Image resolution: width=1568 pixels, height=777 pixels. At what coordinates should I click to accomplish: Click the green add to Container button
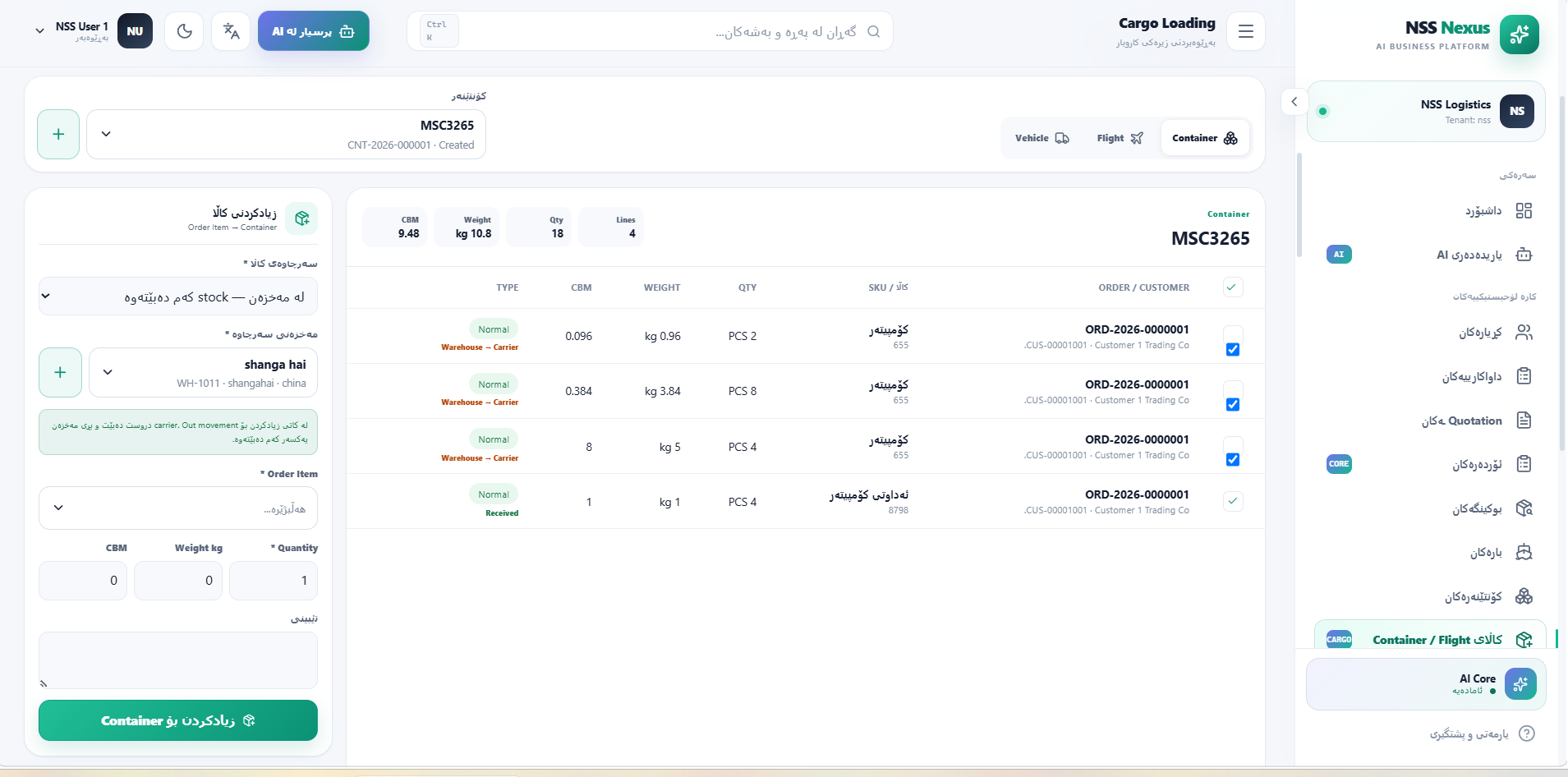coord(178,720)
